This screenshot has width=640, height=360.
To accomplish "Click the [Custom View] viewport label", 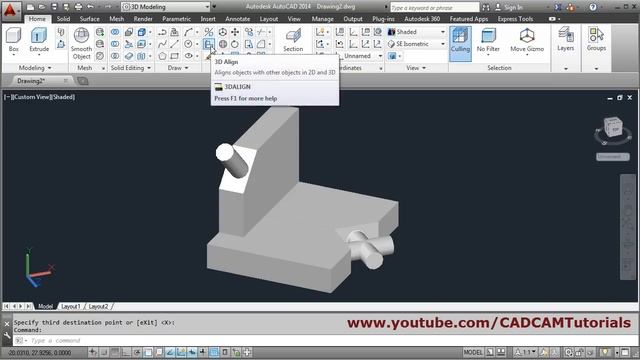I will tap(33, 97).
